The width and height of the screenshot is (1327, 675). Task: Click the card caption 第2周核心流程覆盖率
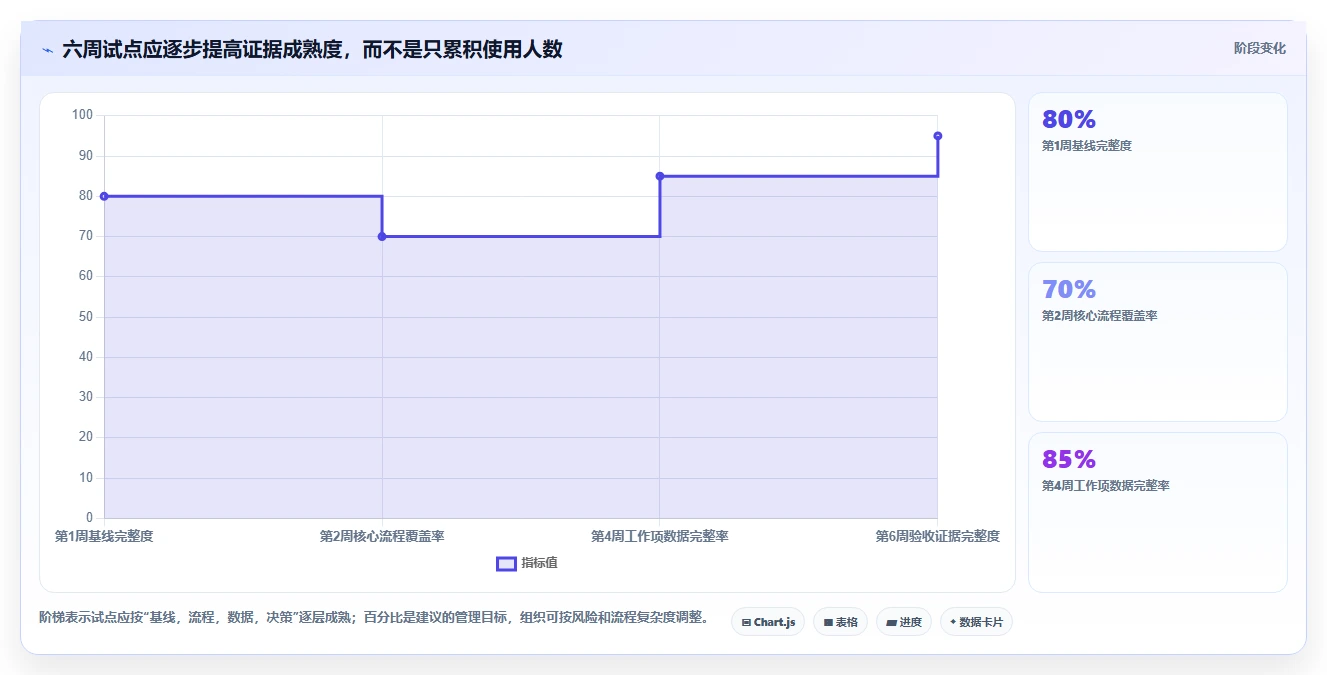[x=1099, y=316]
